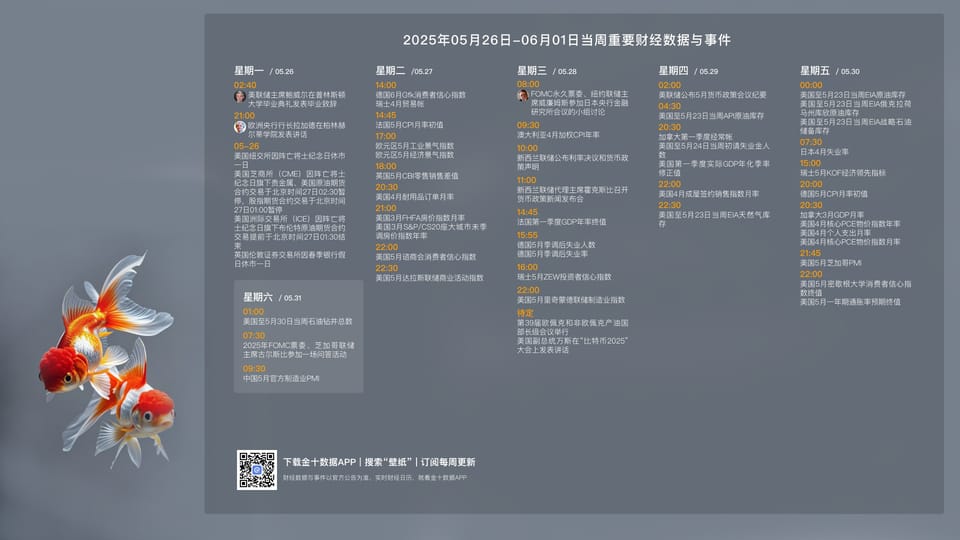Screen dimensions: 960x540
Task: Click Tuesday's 14:45 time label
Action: click(x=386, y=115)
